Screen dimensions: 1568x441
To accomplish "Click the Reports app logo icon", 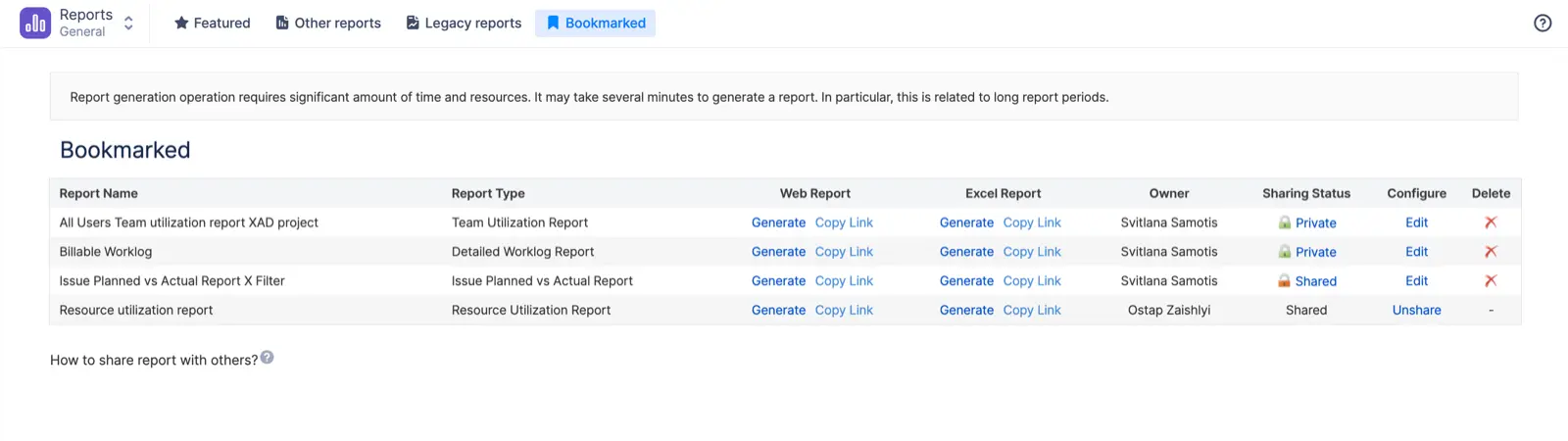I will pos(35,23).
